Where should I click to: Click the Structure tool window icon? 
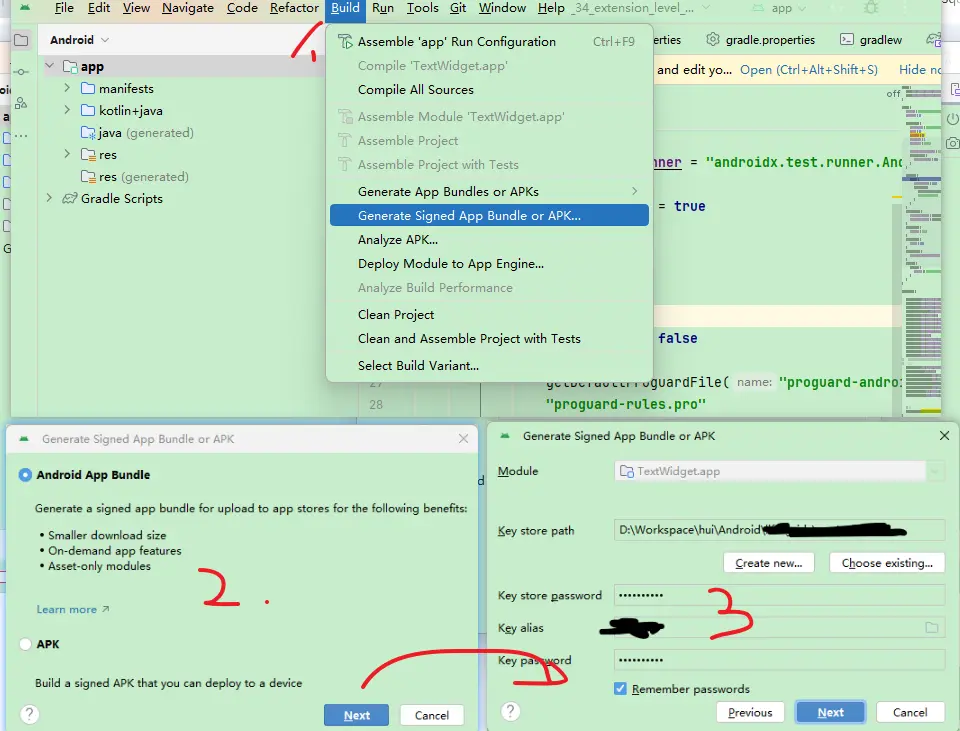pyautogui.click(x=21, y=103)
